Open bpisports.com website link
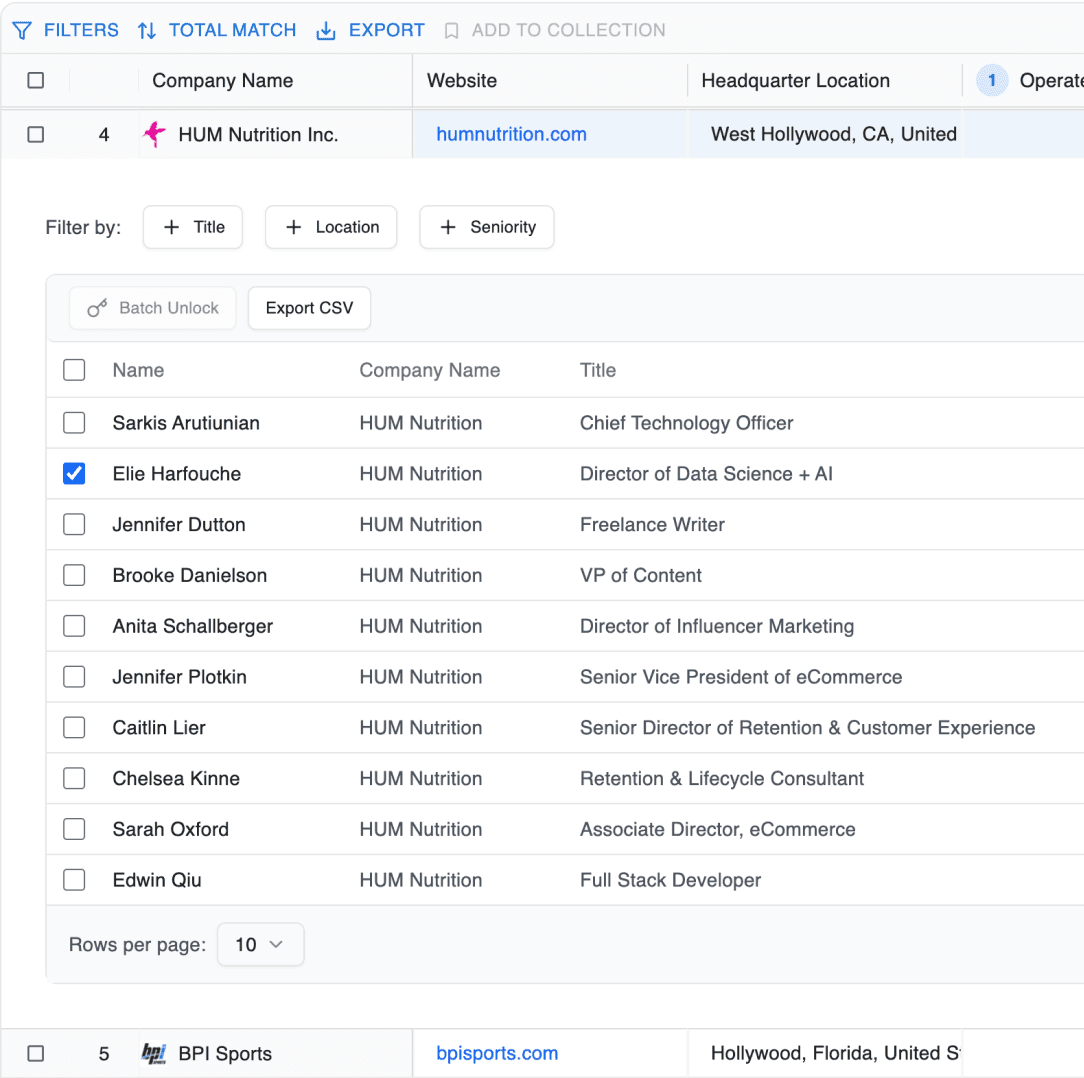 497,1053
